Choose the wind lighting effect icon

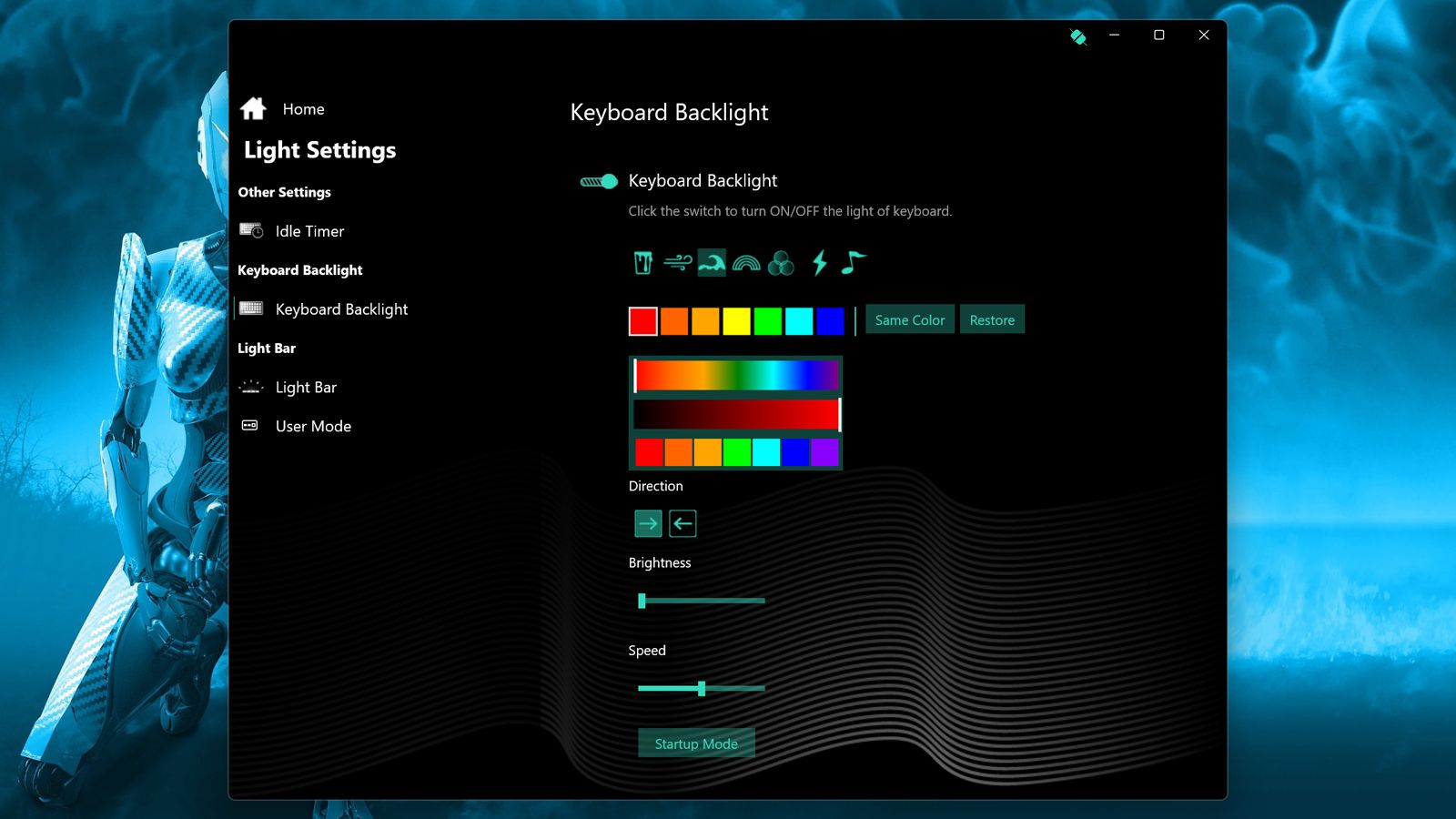click(x=678, y=263)
